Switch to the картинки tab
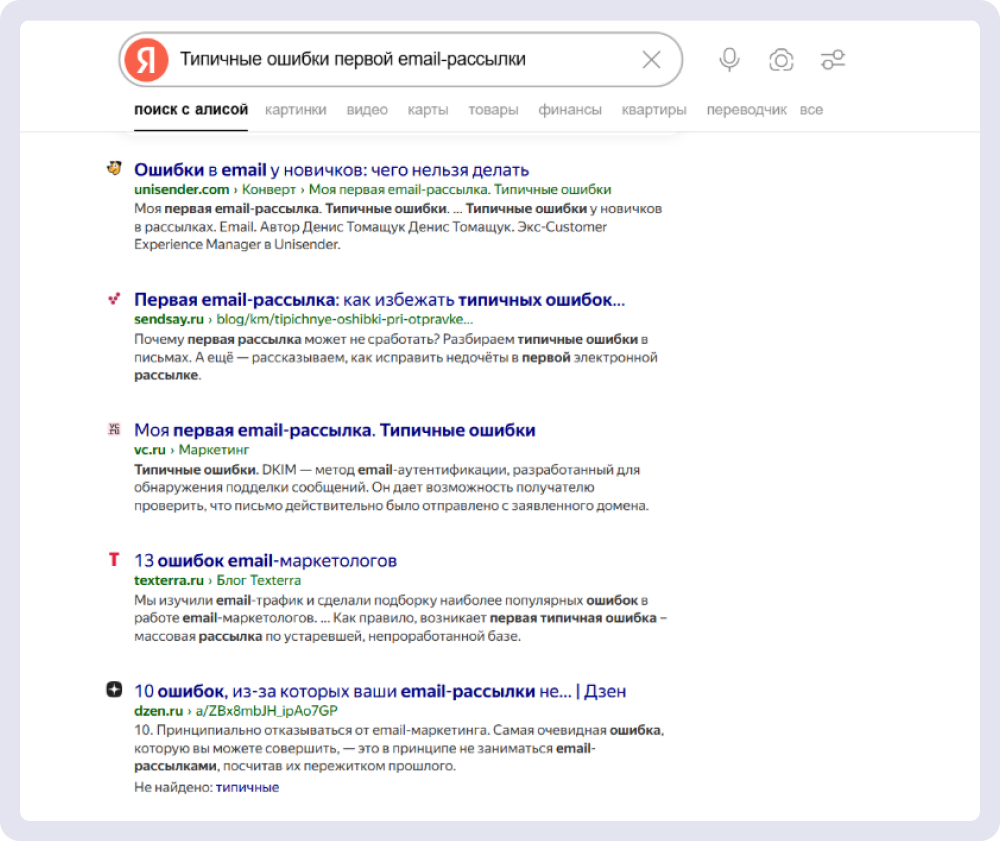The width and height of the screenshot is (1000, 841). [295, 110]
